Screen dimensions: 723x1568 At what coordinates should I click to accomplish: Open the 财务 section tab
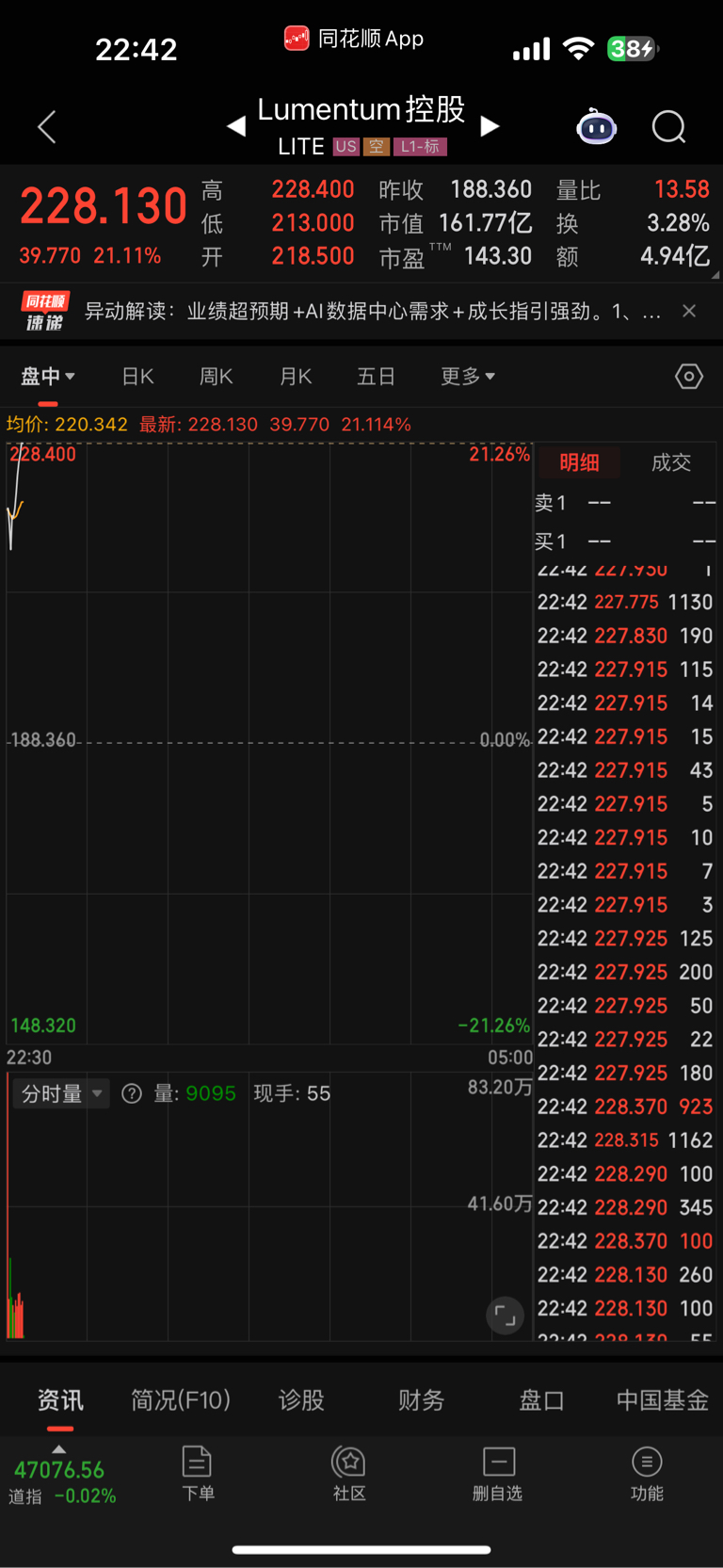click(x=421, y=1400)
